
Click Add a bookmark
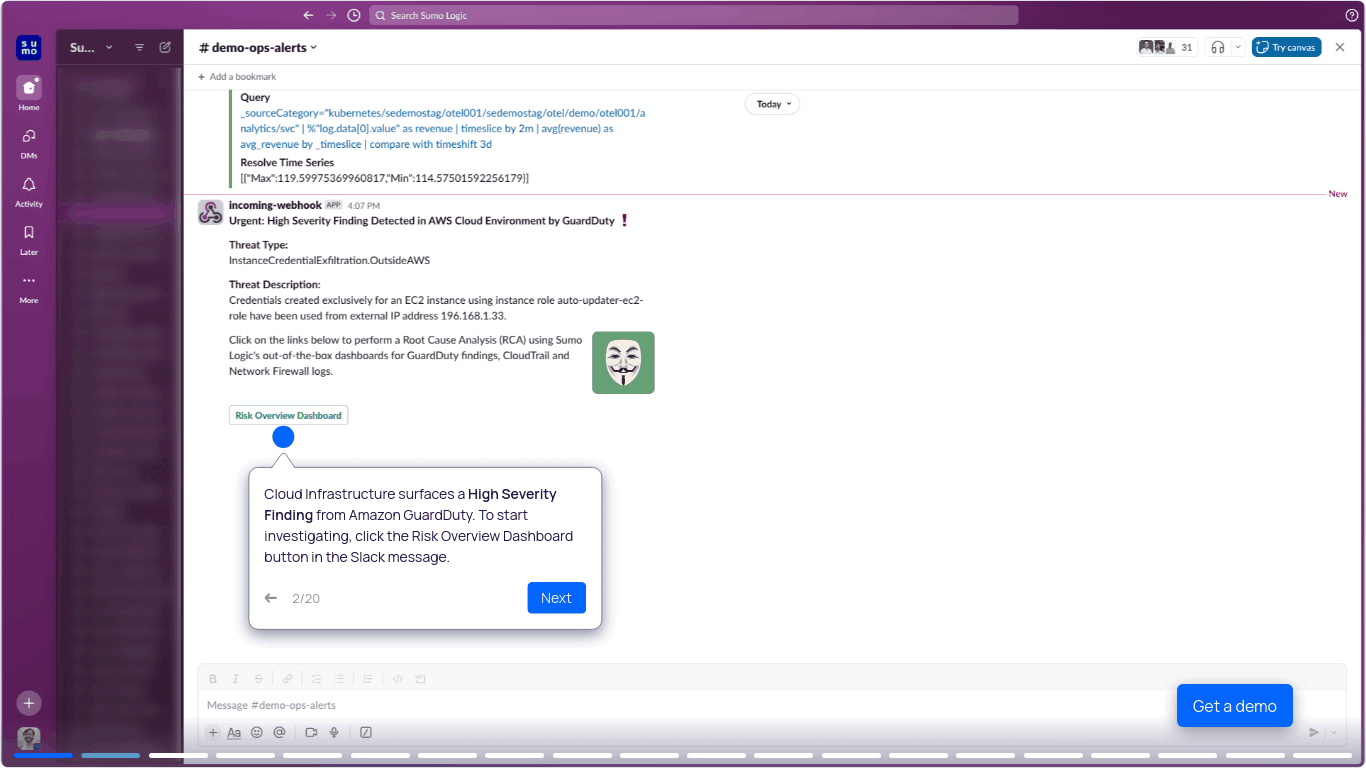237,77
